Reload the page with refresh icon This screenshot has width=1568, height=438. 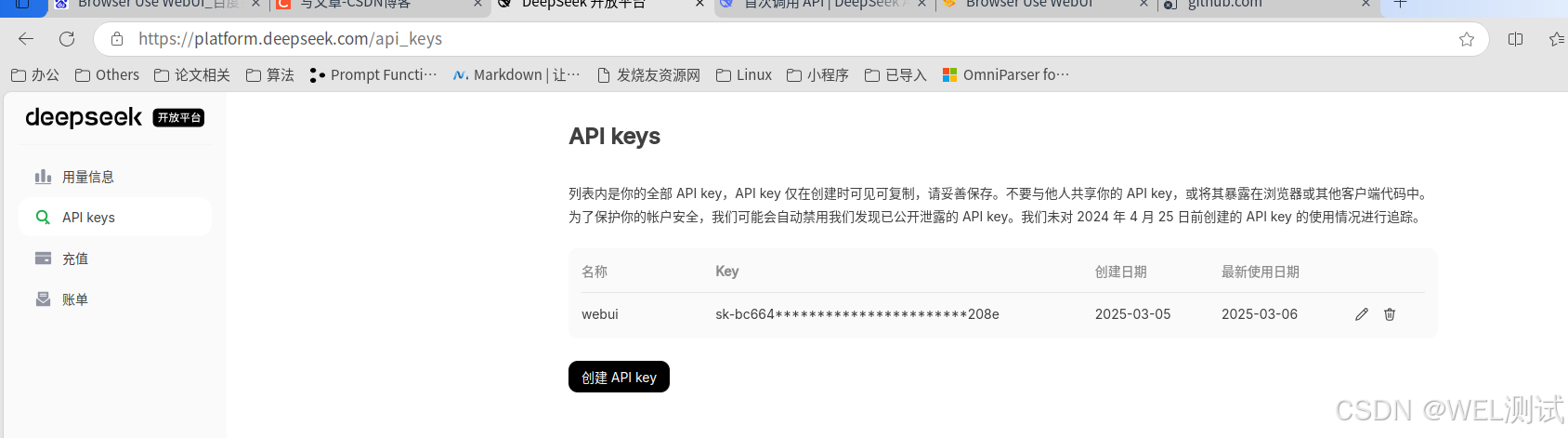tap(67, 39)
